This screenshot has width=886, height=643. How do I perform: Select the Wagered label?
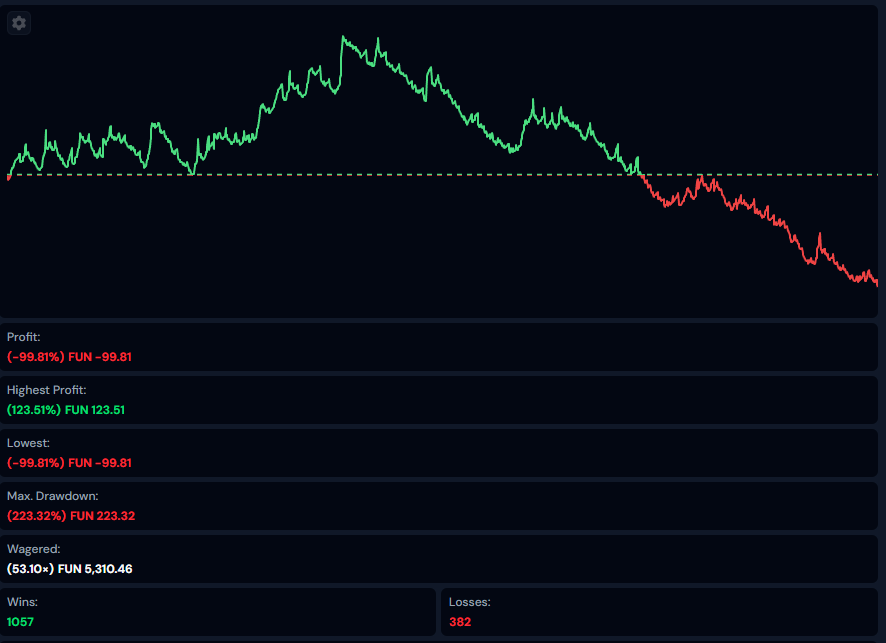(33, 549)
